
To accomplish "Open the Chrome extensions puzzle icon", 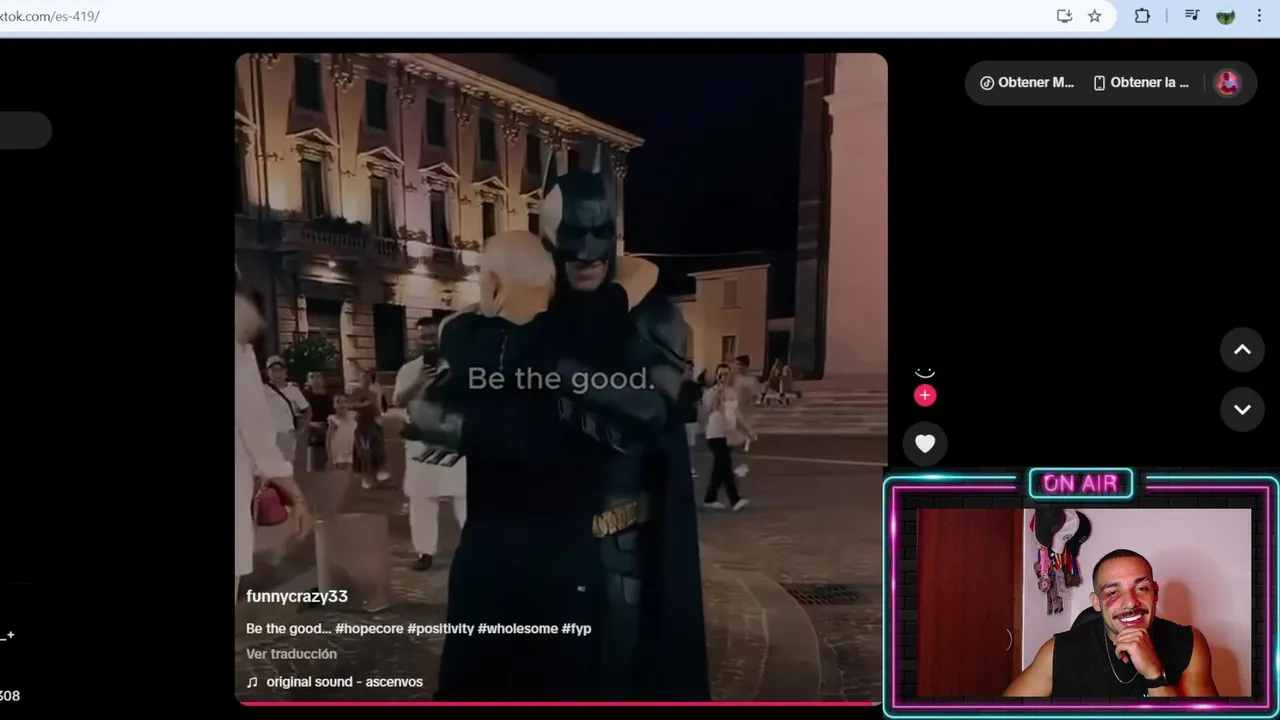I will tap(1142, 16).
